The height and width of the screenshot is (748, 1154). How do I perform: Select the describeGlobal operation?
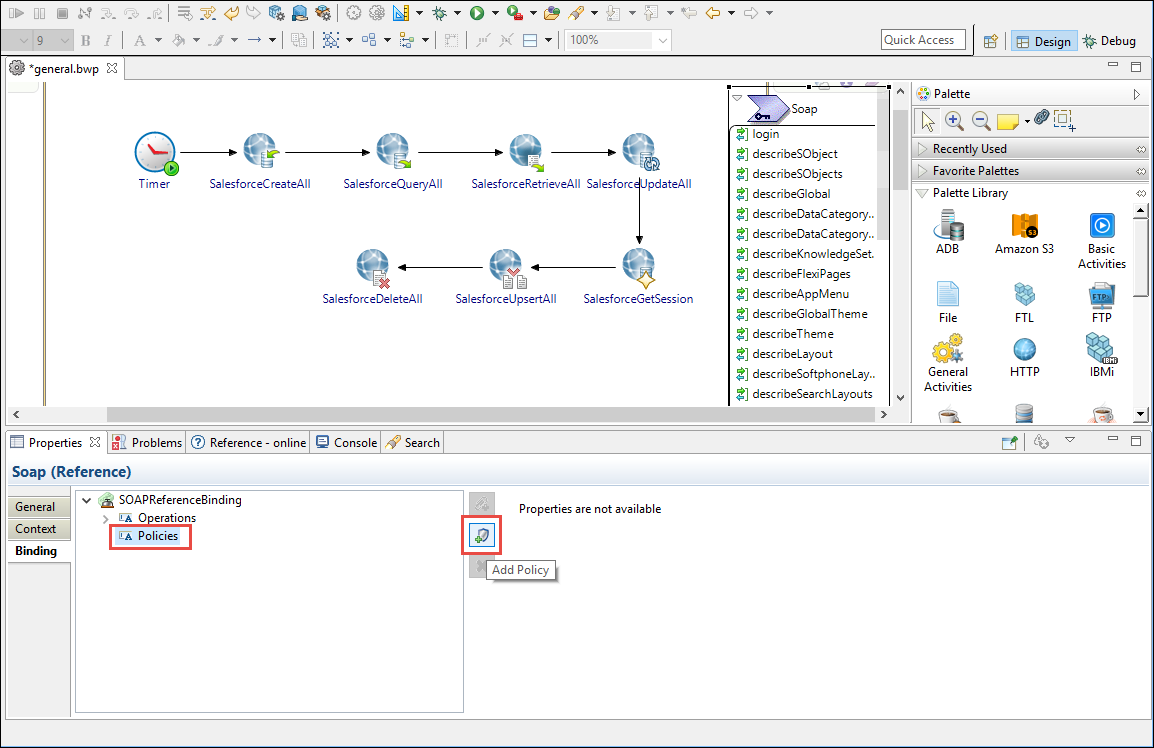pyautogui.click(x=791, y=194)
